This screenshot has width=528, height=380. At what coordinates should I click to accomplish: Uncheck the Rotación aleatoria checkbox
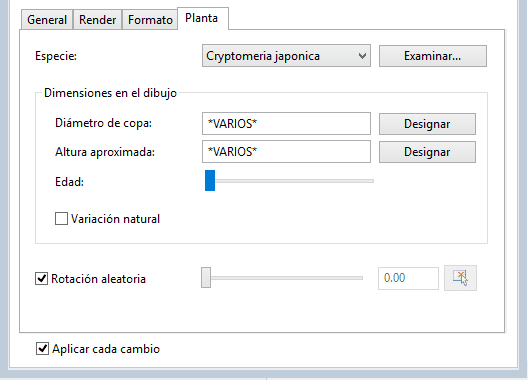click(41, 279)
